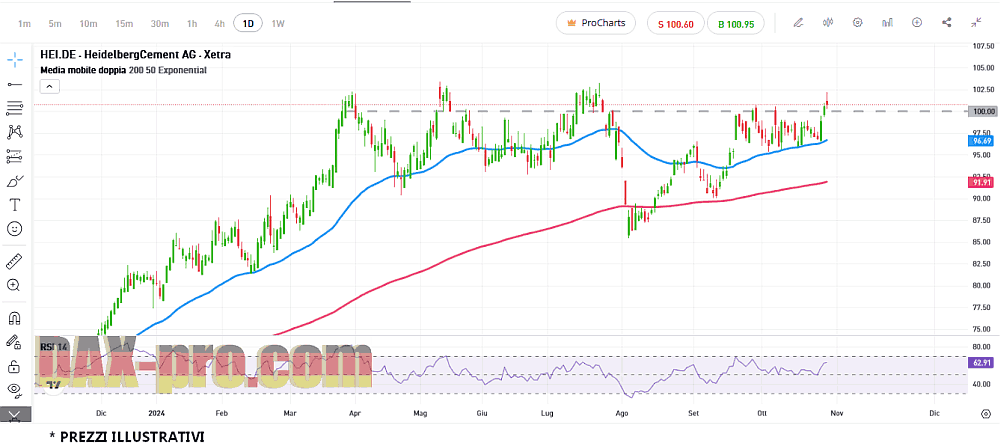Exit fullscreen with the collapse arrows
Viewport: 1000px width, 446px height.
point(976,23)
